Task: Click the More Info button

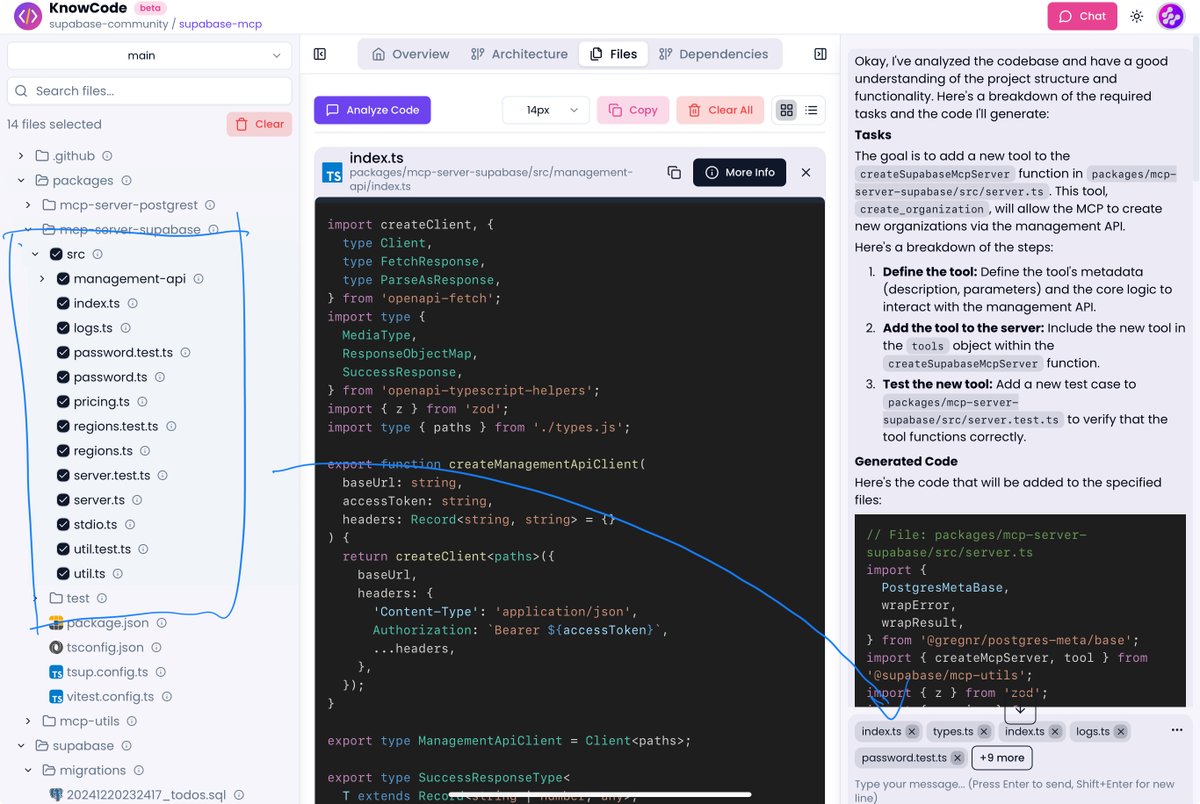Action: coord(739,172)
